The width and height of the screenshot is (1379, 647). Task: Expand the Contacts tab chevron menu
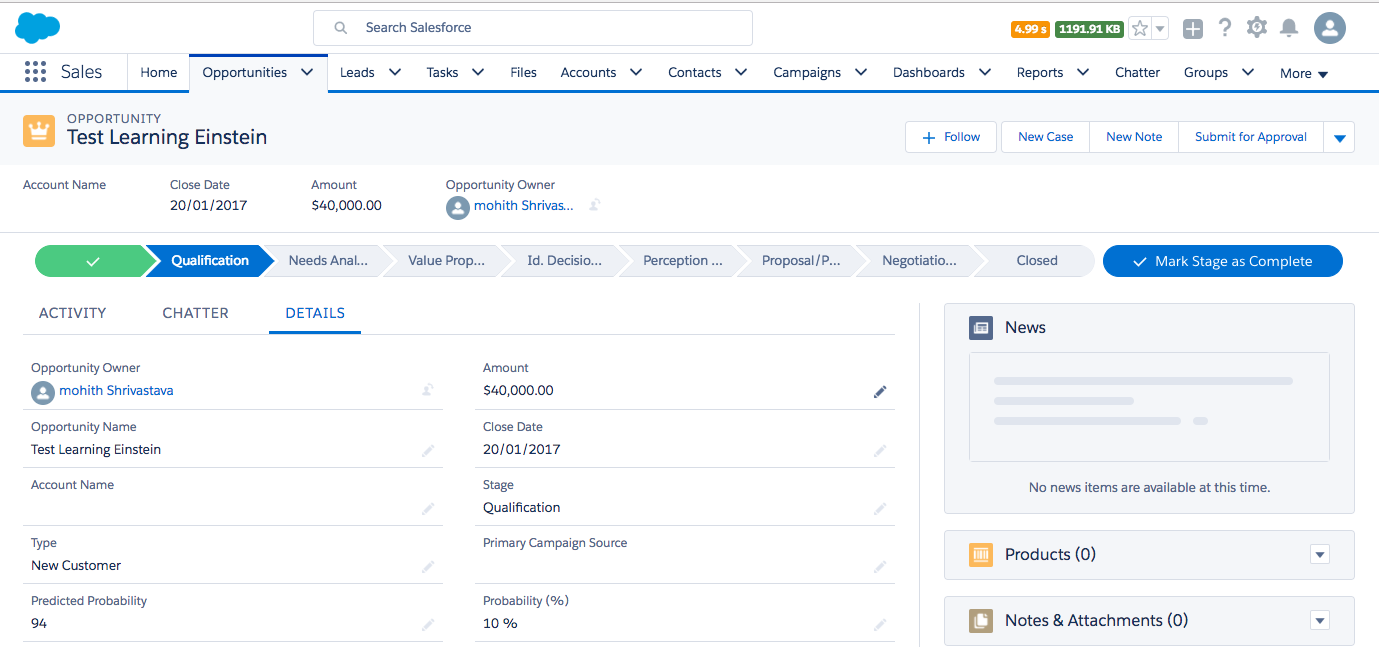741,72
